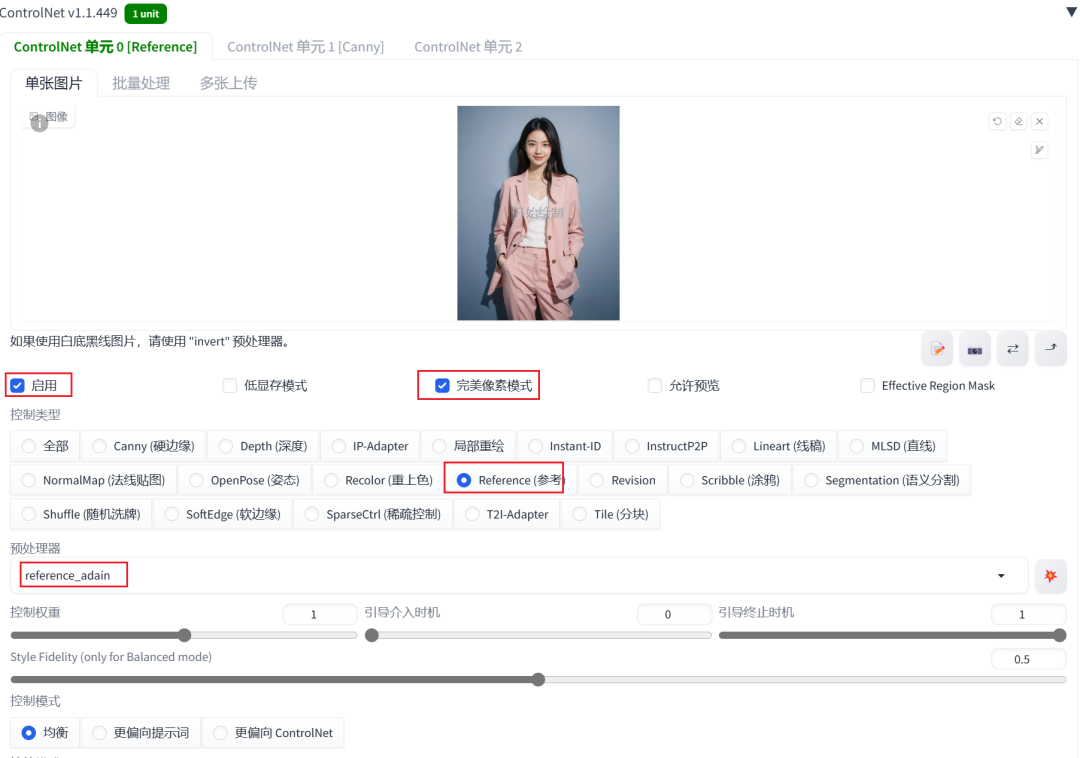The height and width of the screenshot is (758, 1080).
Task: Click the brush icon on the image preview
Action: [x=1039, y=150]
